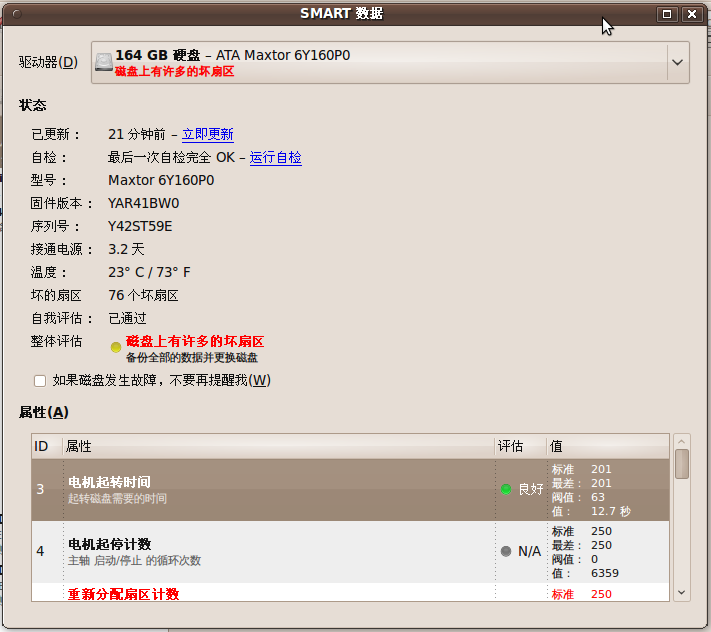Click the value 12.7 秒 in row 3

click(x=611, y=511)
